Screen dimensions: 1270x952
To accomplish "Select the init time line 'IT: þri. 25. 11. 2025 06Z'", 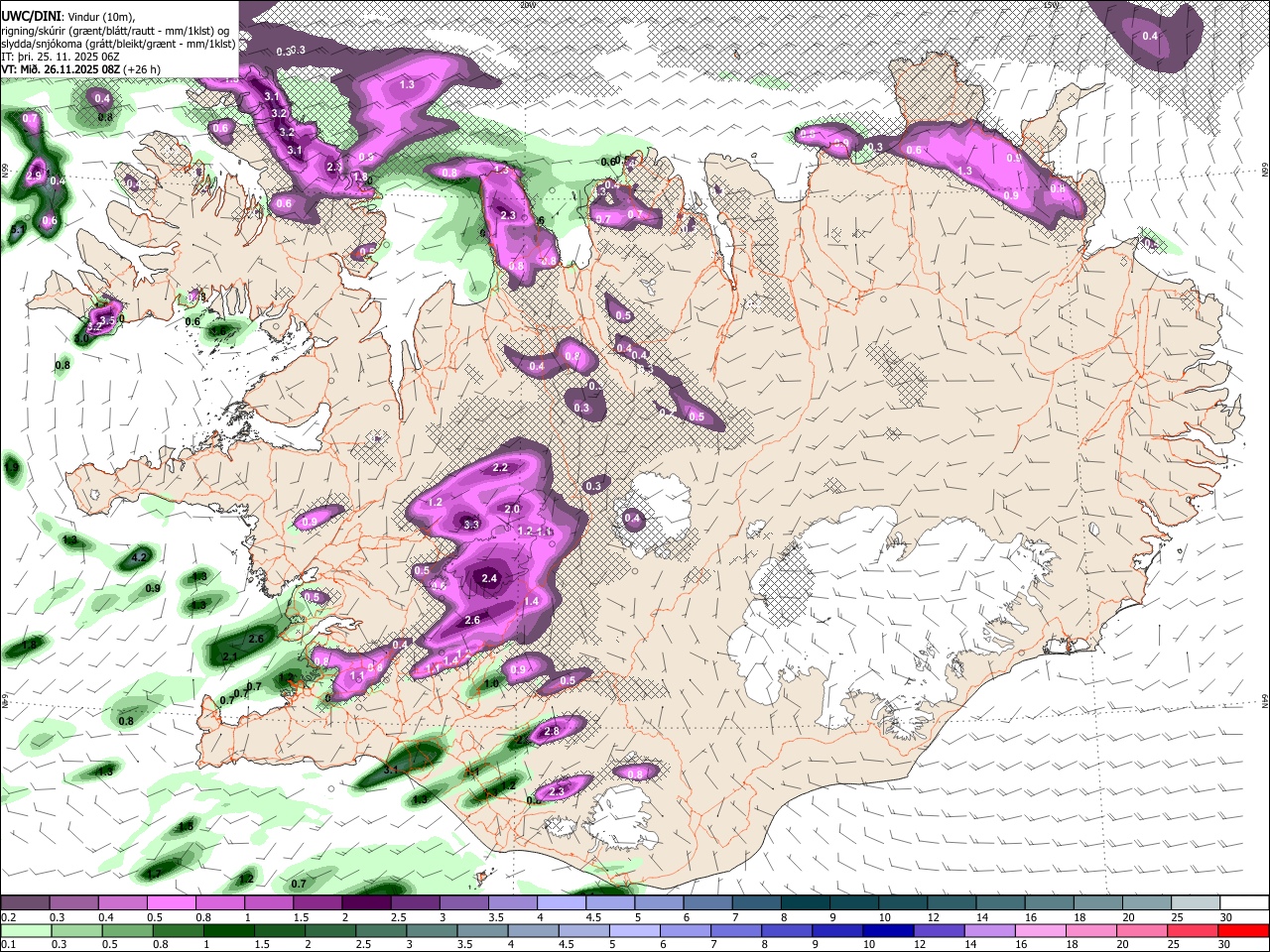I will tap(61, 57).
